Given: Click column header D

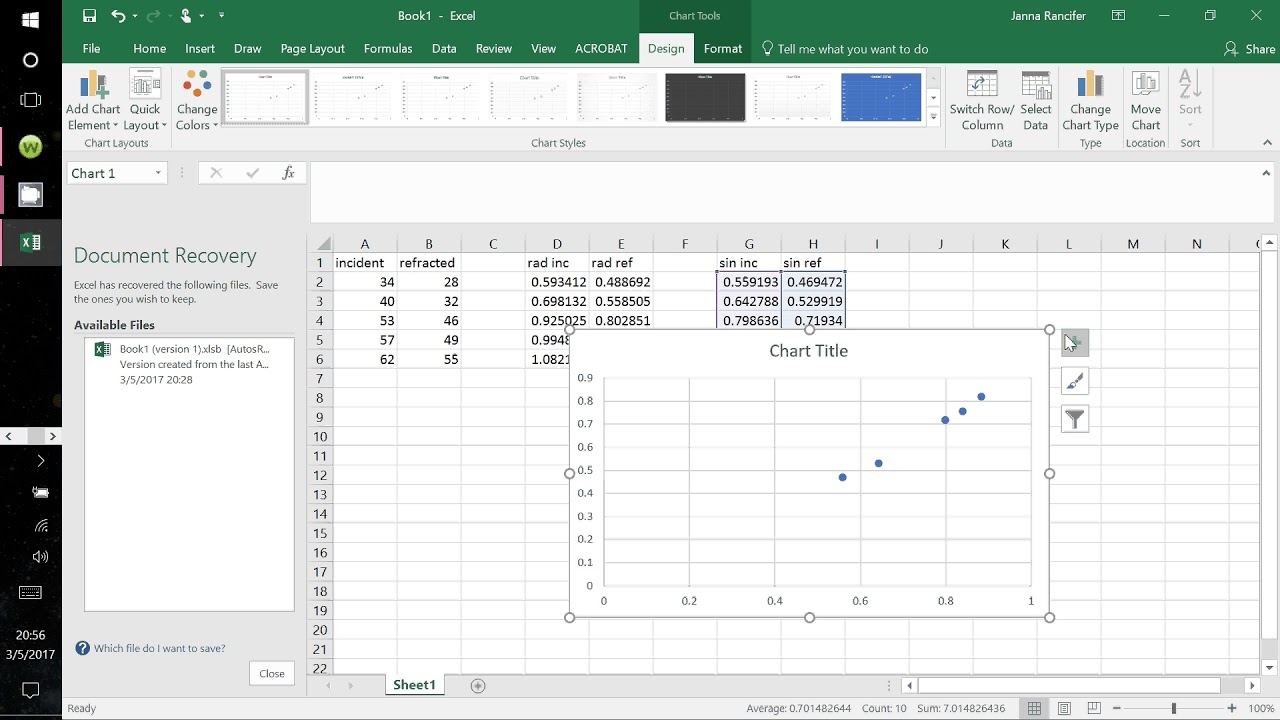Looking at the screenshot, I should click(557, 244).
